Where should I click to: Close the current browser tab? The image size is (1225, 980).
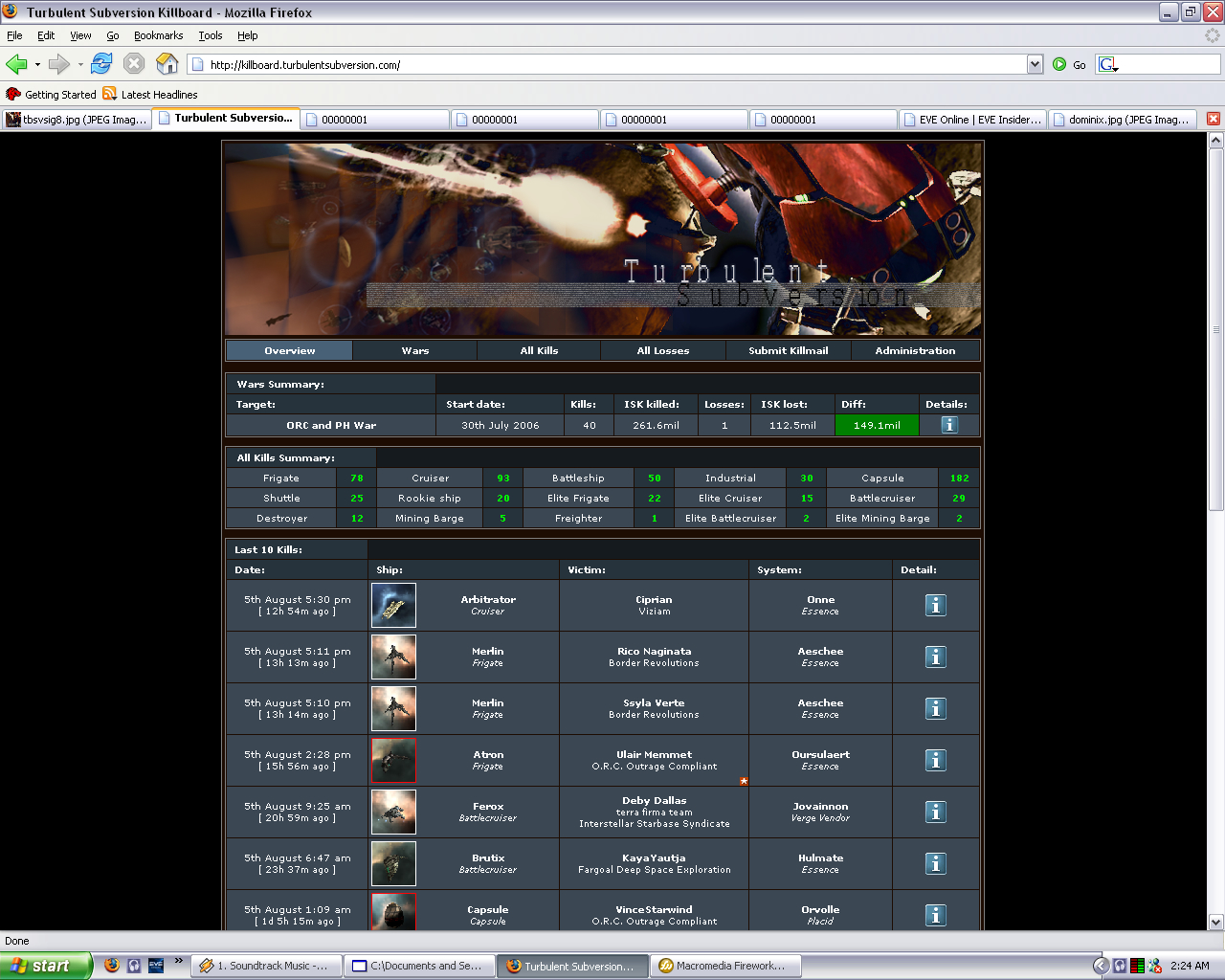(x=1213, y=119)
